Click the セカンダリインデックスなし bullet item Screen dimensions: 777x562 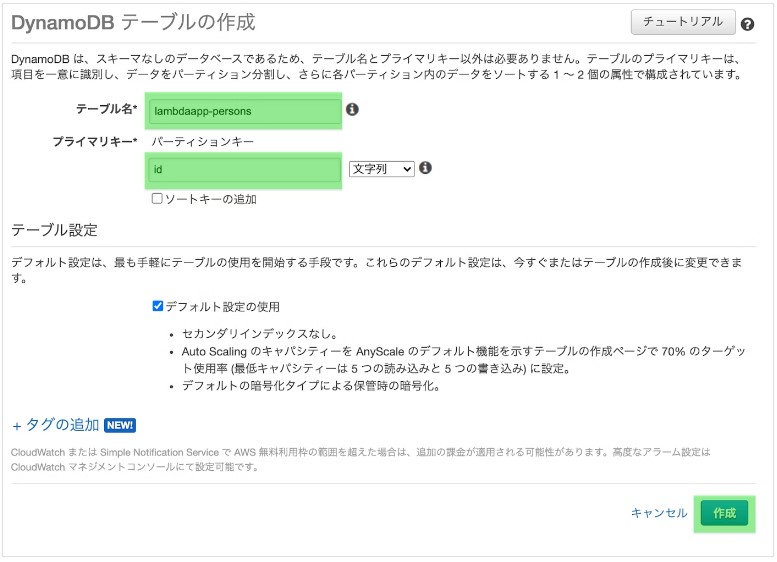259,334
